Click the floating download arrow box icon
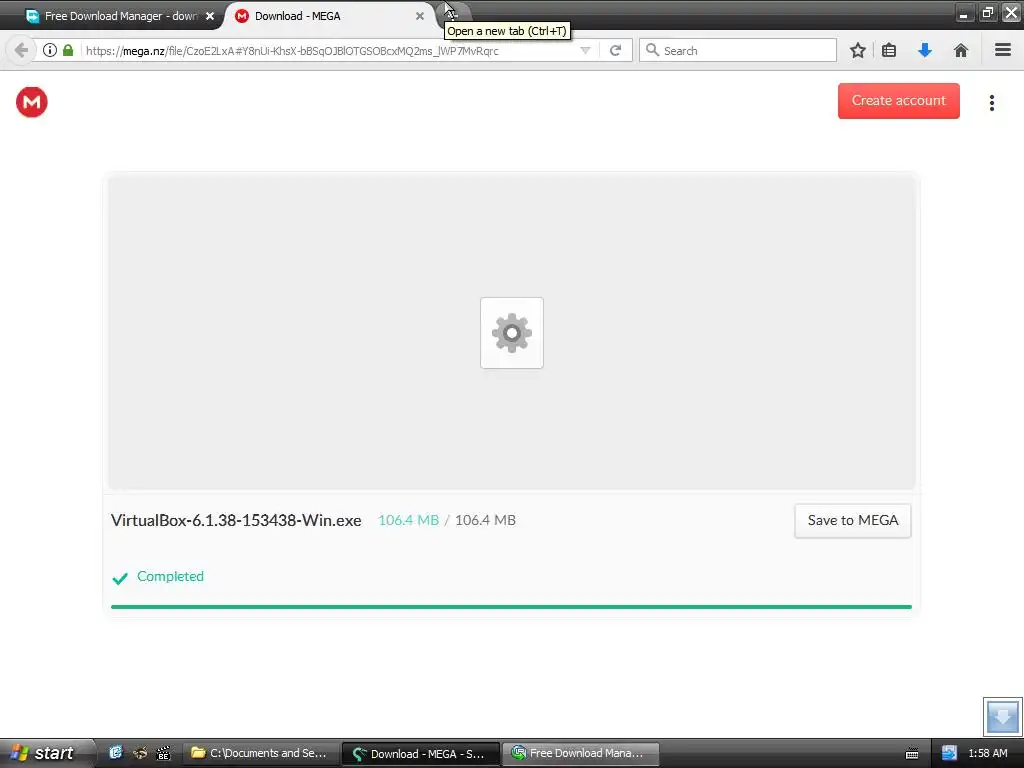 click(1002, 716)
